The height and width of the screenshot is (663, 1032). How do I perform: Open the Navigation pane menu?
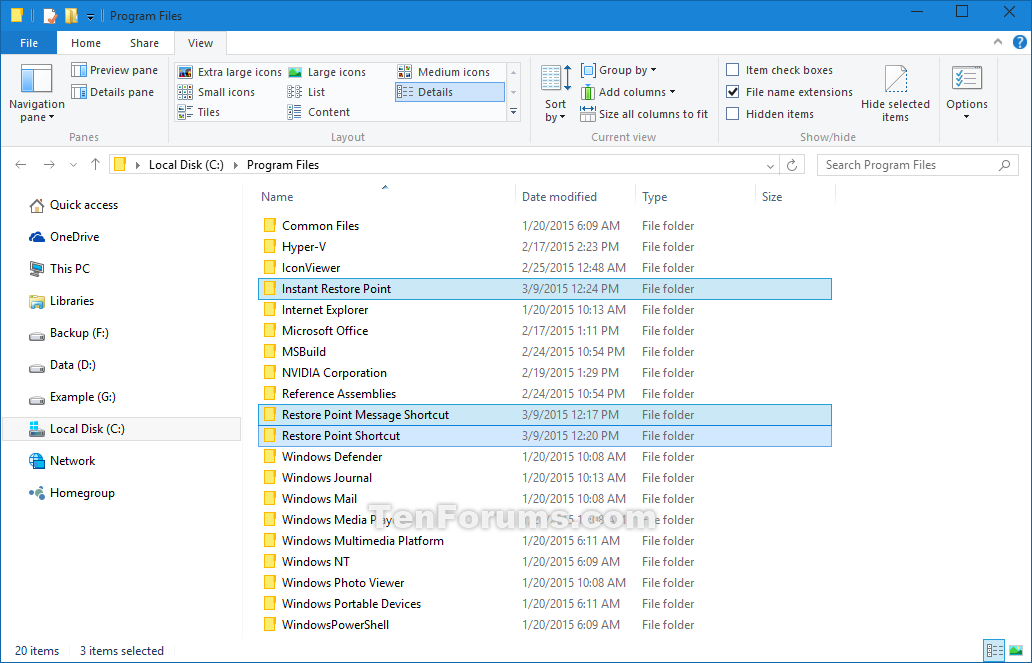point(36,92)
